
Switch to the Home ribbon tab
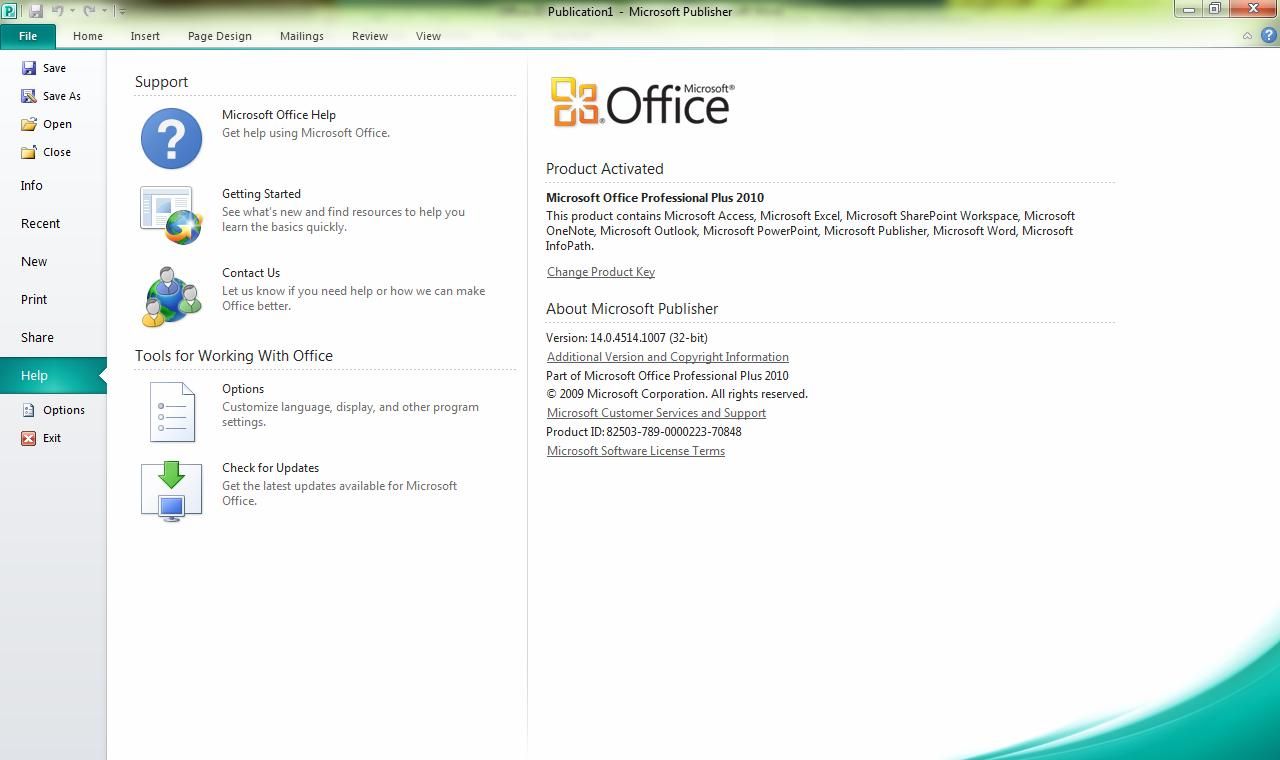point(87,36)
